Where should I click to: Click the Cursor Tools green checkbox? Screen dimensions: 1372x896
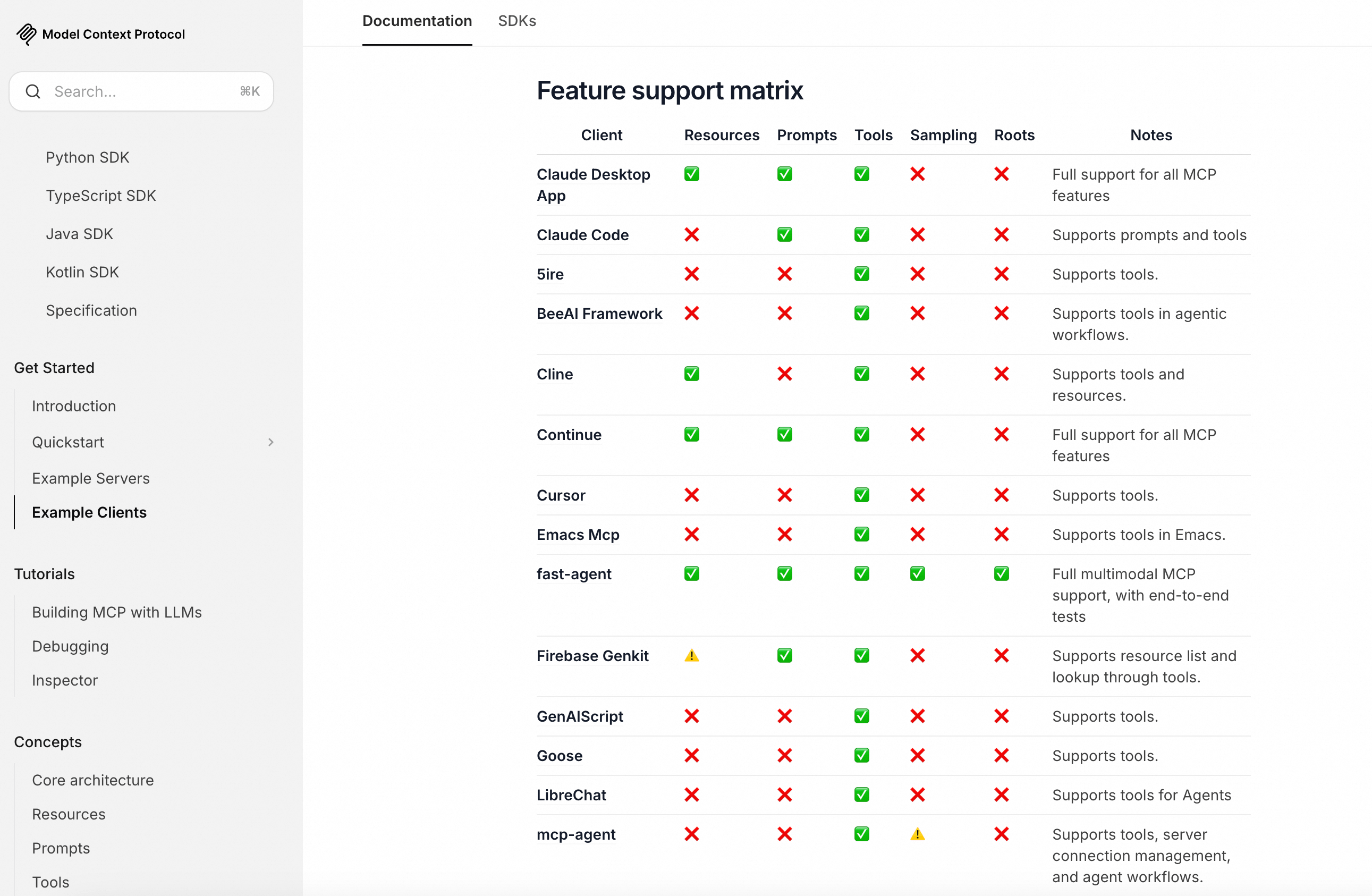pyautogui.click(x=861, y=495)
